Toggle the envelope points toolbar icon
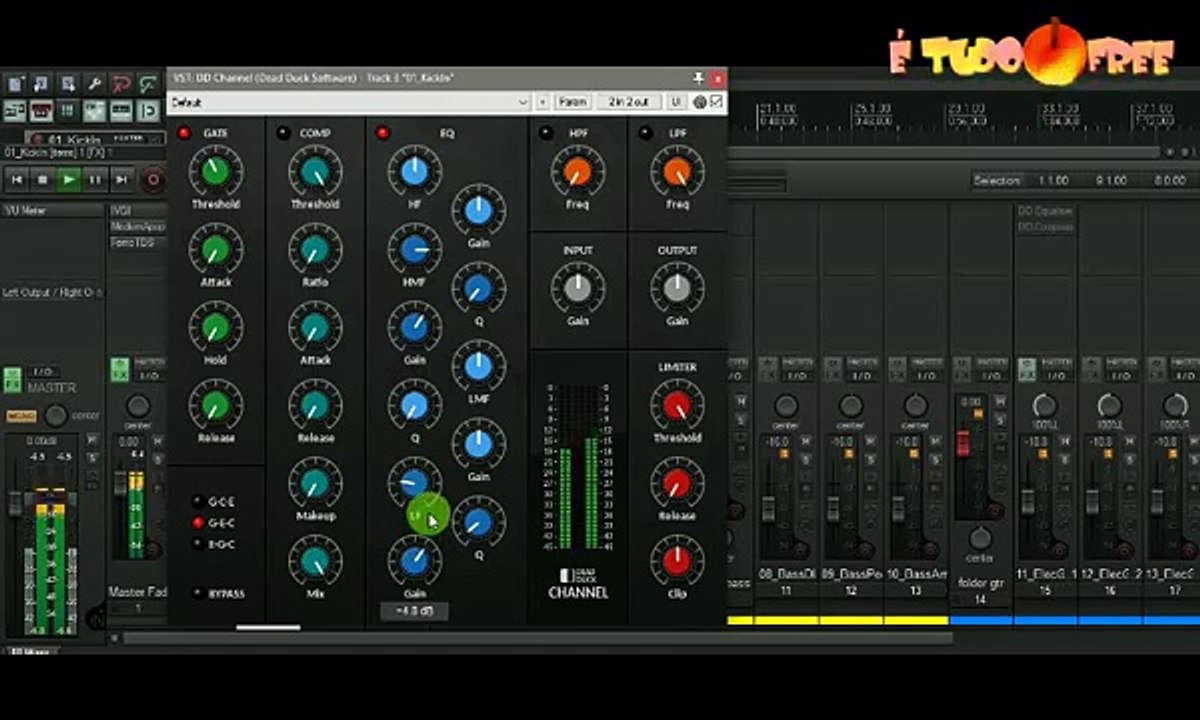The height and width of the screenshot is (720, 1200). (95, 110)
